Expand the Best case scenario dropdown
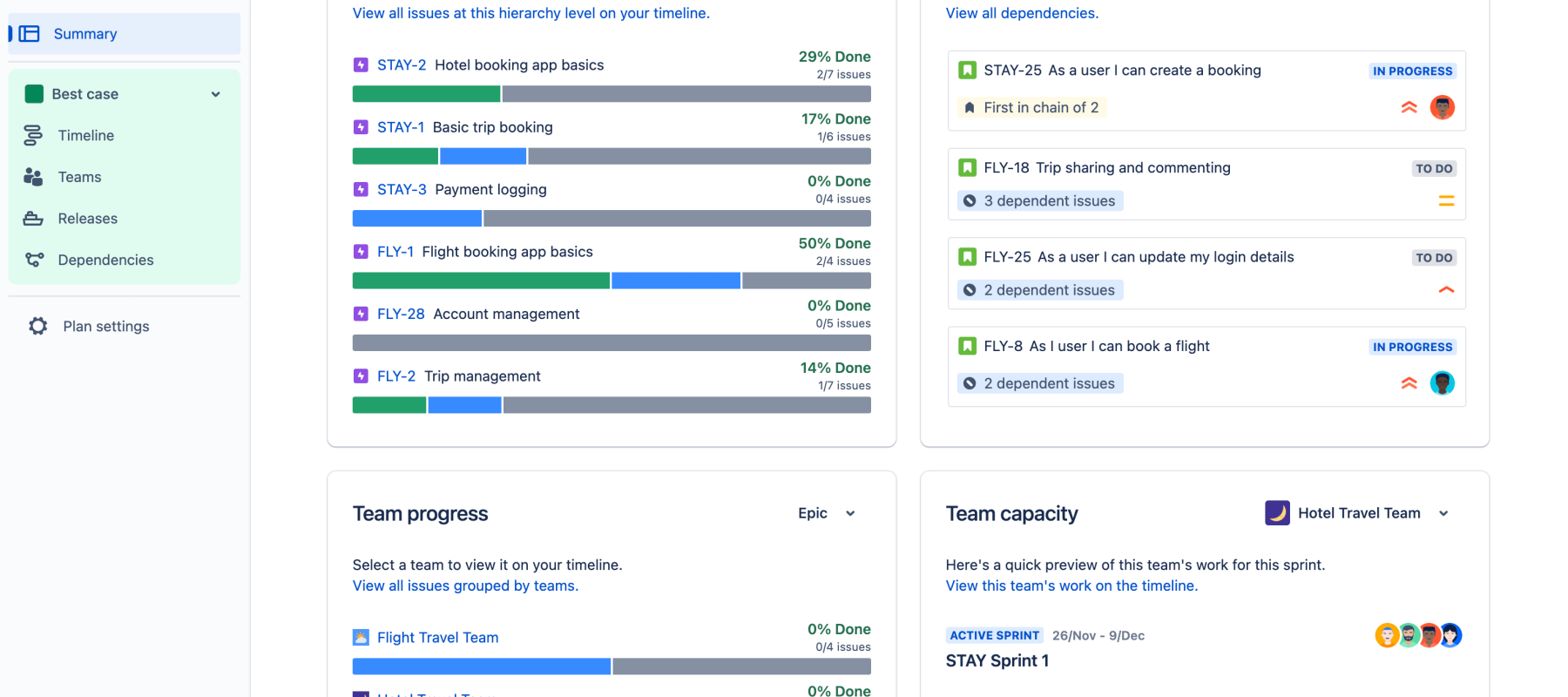1568x697 pixels. point(215,94)
